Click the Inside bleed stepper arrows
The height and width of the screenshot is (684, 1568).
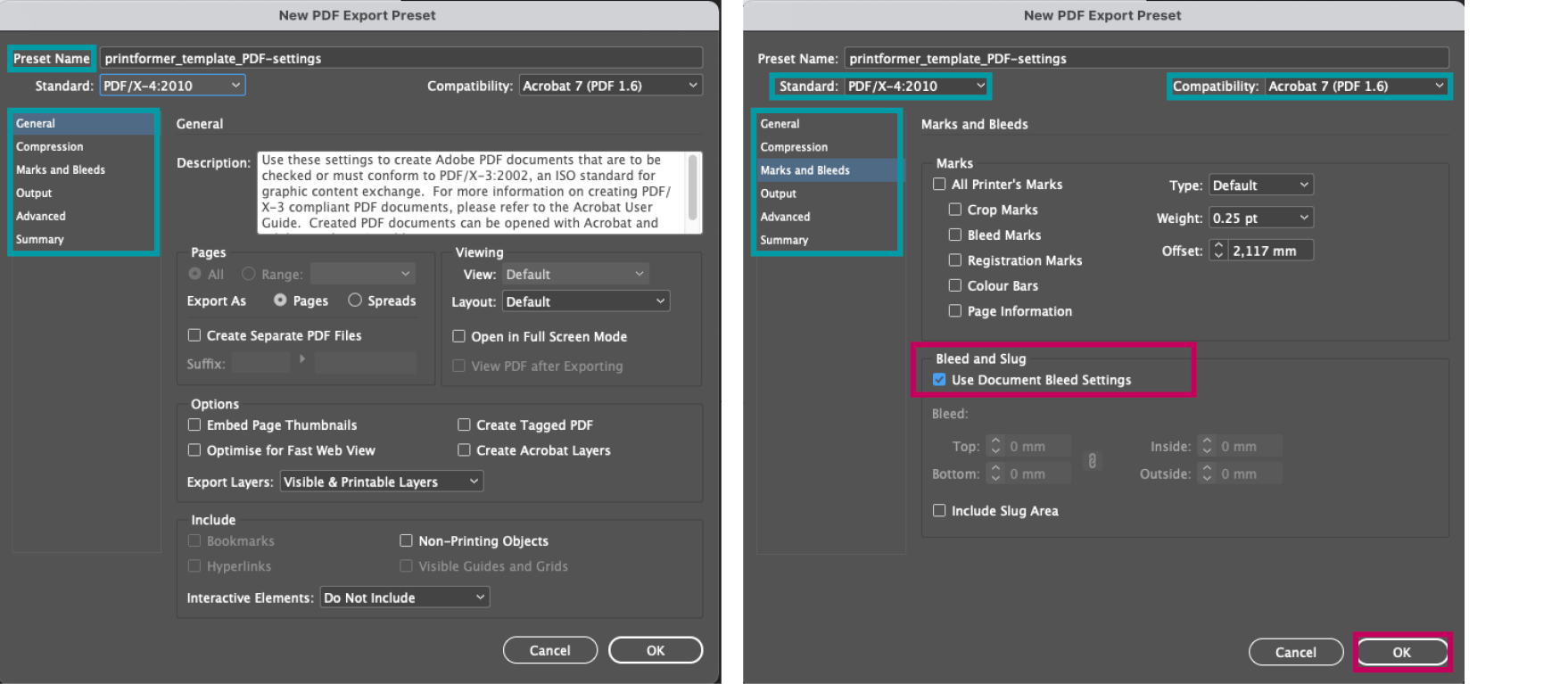click(x=1207, y=447)
